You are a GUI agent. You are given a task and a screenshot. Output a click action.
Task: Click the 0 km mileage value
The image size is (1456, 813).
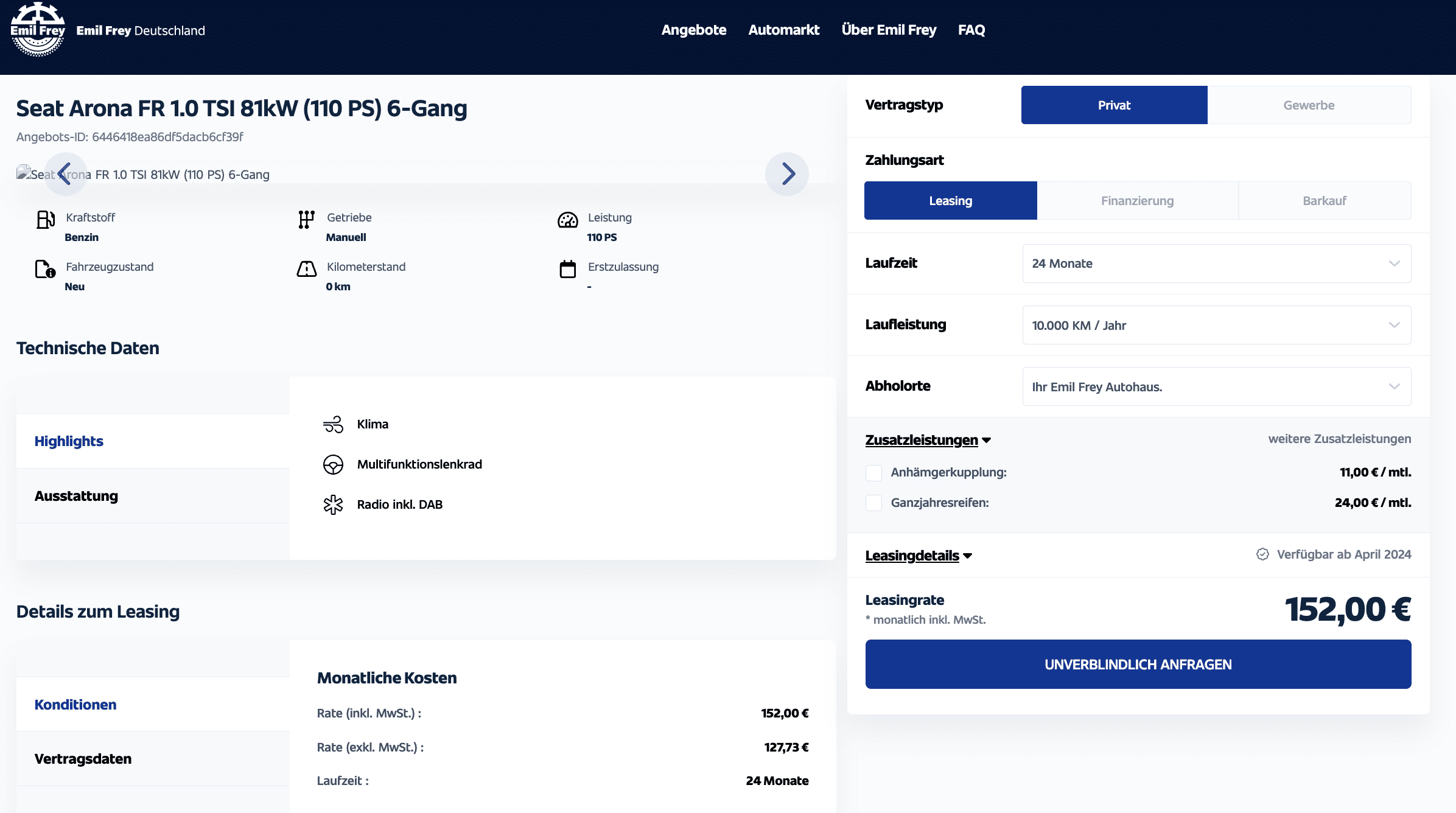338,287
